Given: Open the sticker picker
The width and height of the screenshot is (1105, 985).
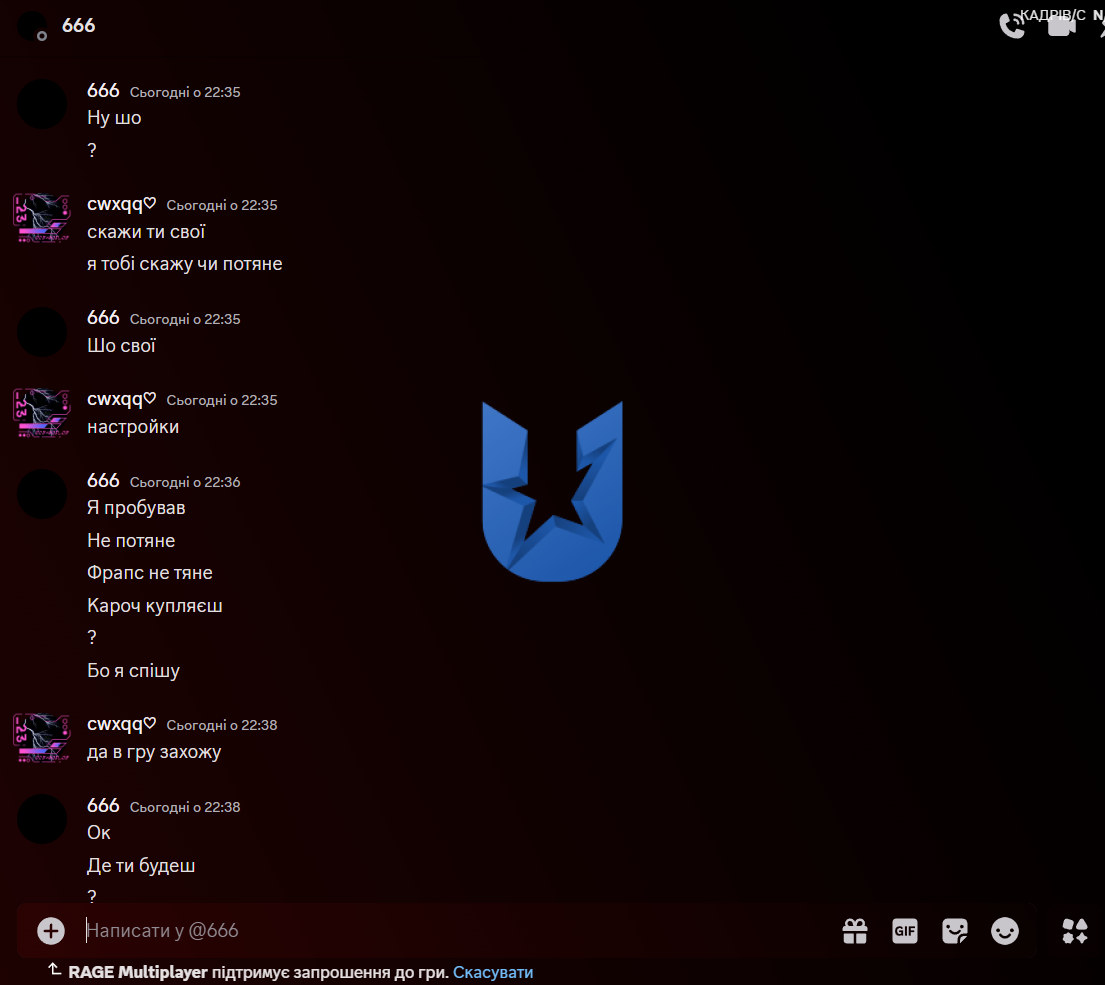Looking at the screenshot, I should pos(955,931).
